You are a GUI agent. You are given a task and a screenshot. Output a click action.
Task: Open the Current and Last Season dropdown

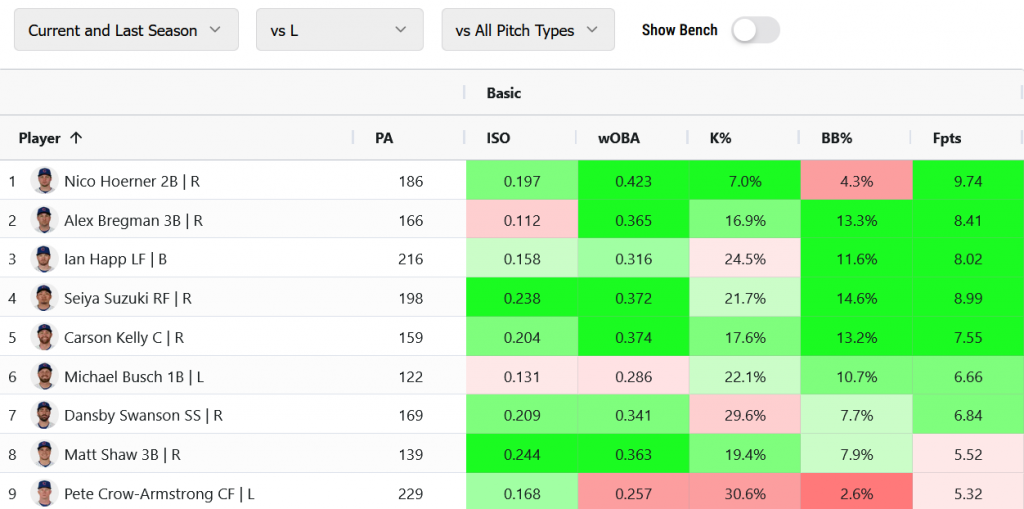click(x=126, y=30)
